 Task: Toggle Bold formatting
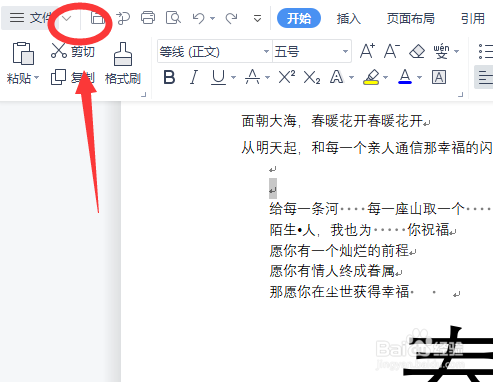tap(169, 78)
